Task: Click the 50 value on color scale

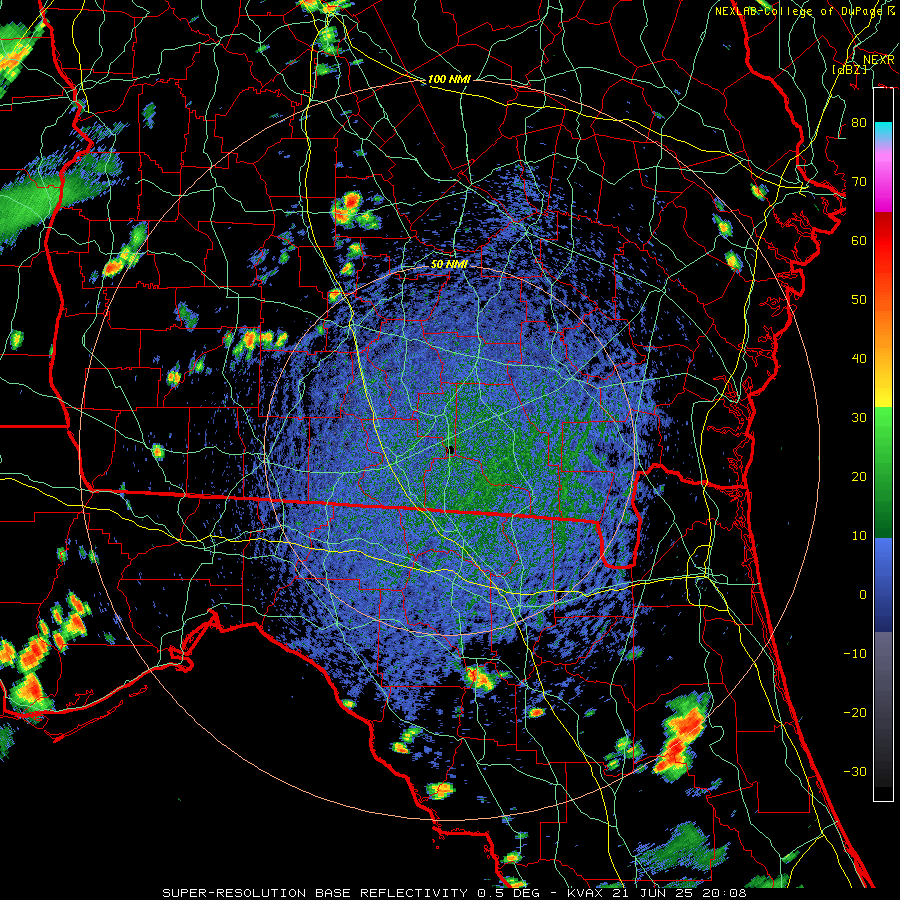Action: [859, 300]
